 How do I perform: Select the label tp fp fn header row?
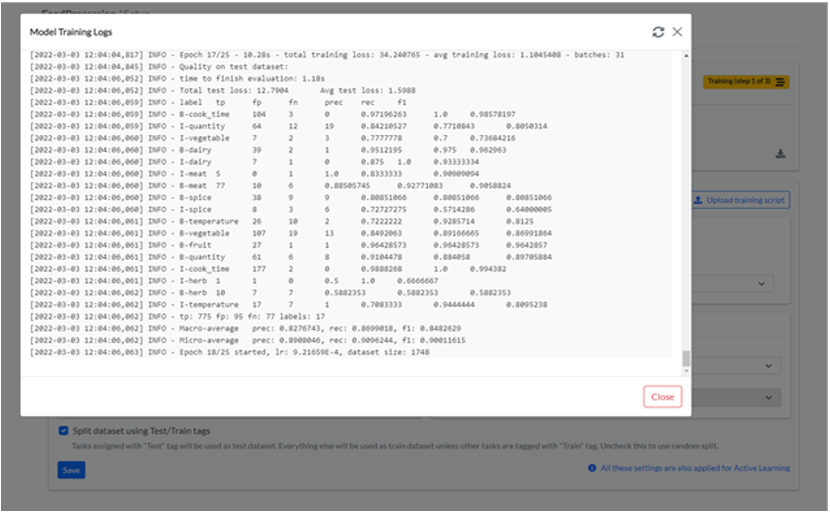point(218,102)
